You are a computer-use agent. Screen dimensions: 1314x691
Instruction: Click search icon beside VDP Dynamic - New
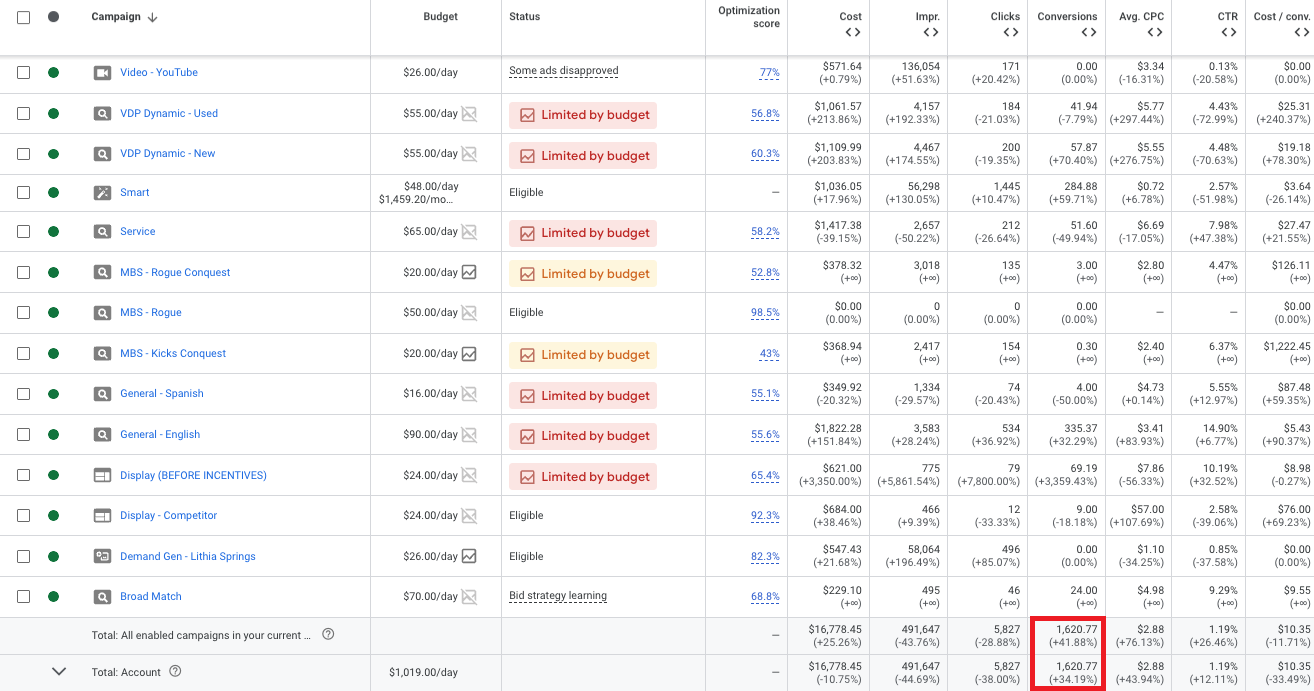click(102, 154)
